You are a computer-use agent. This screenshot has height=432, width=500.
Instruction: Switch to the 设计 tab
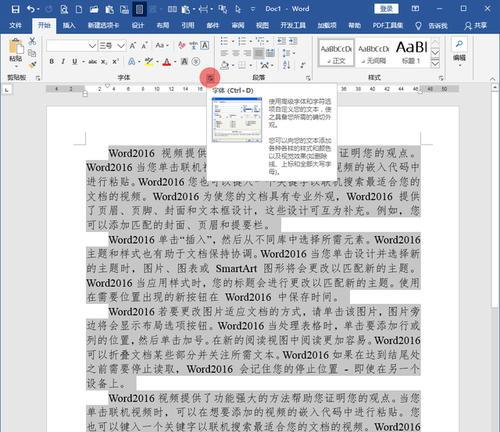138,25
